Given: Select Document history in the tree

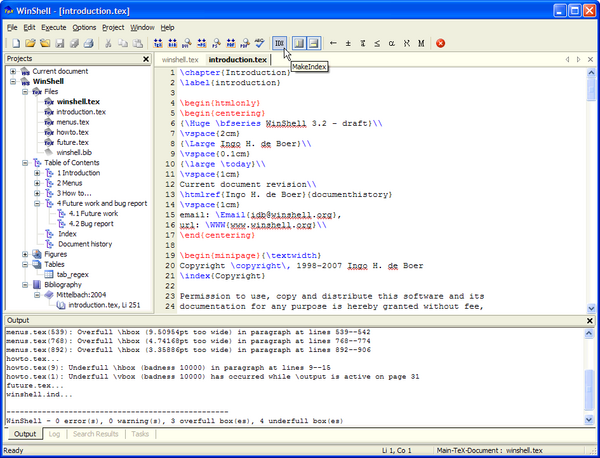Looking at the screenshot, I should click(x=85, y=244).
